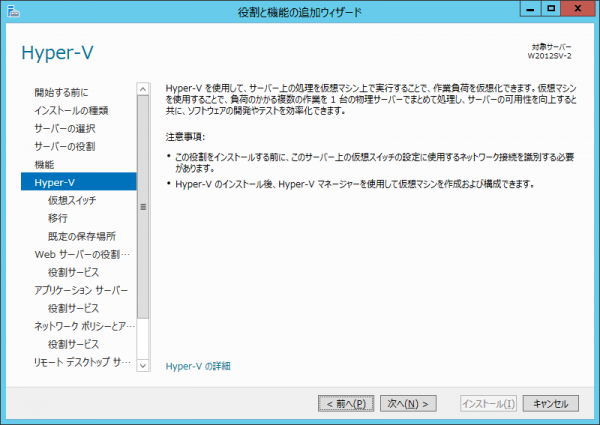Select インストールの種類 in the sidebar
The image size is (600, 425).
pyautogui.click(x=70, y=111)
